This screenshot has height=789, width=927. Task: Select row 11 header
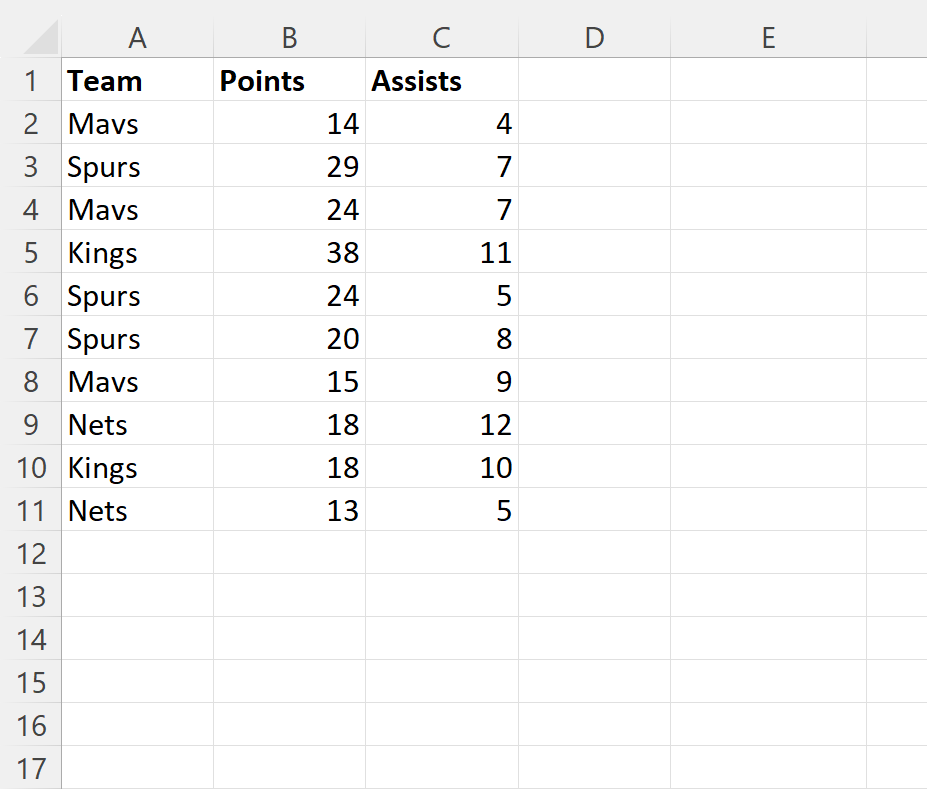coord(31,511)
